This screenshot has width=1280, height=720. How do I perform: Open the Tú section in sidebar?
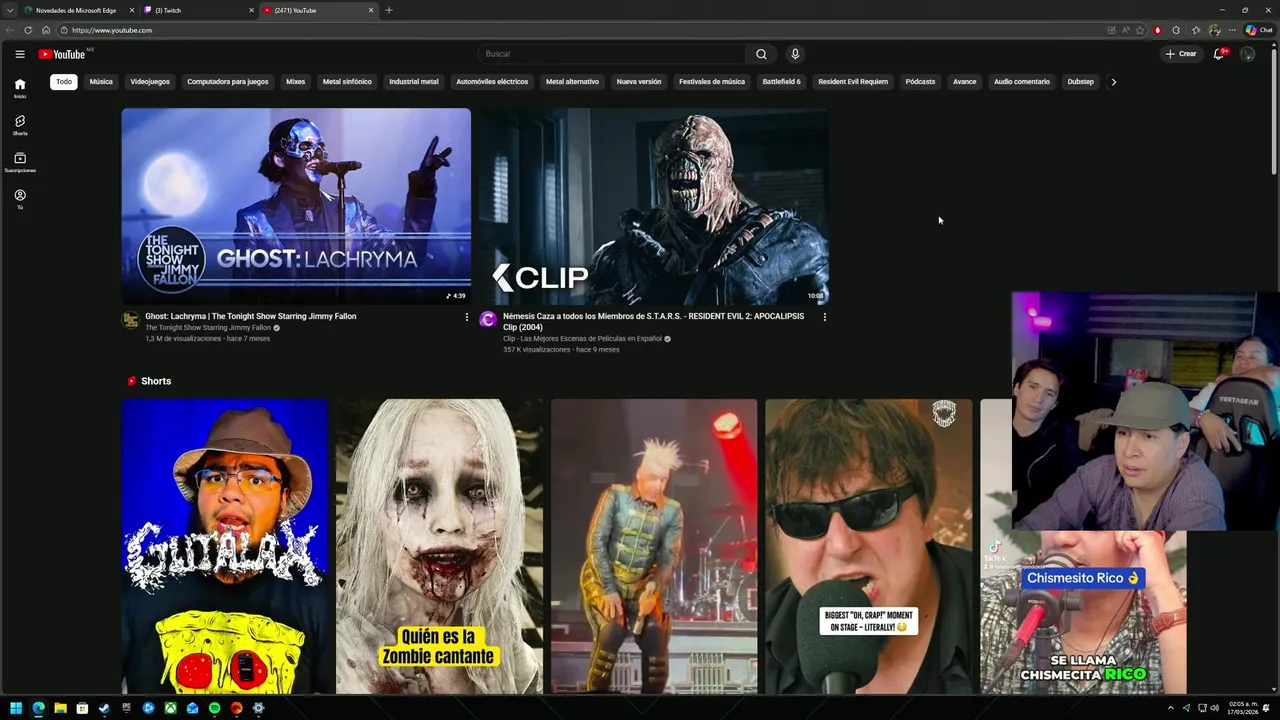(x=19, y=199)
